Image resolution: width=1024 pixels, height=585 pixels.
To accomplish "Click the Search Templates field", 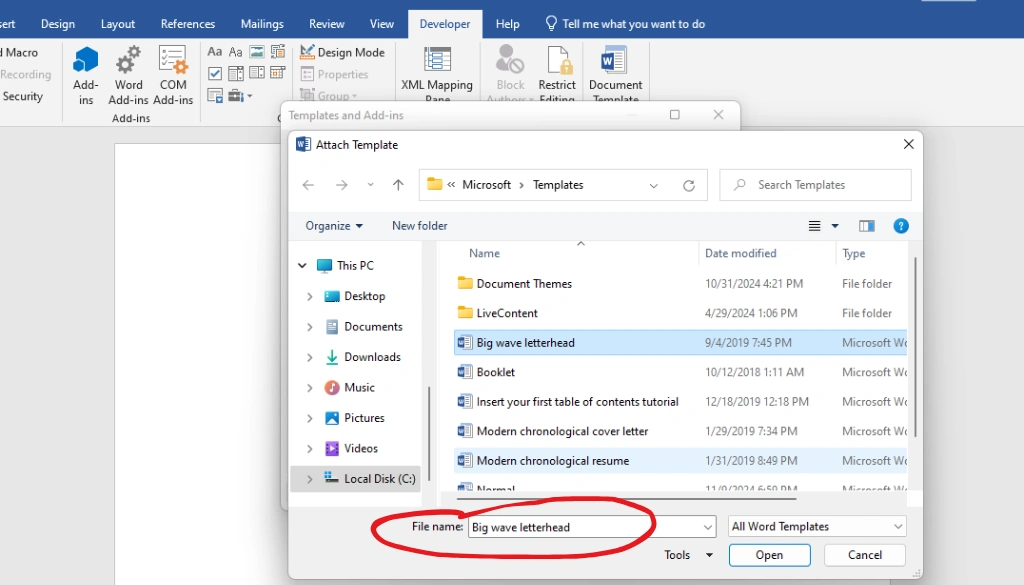I will (x=815, y=185).
